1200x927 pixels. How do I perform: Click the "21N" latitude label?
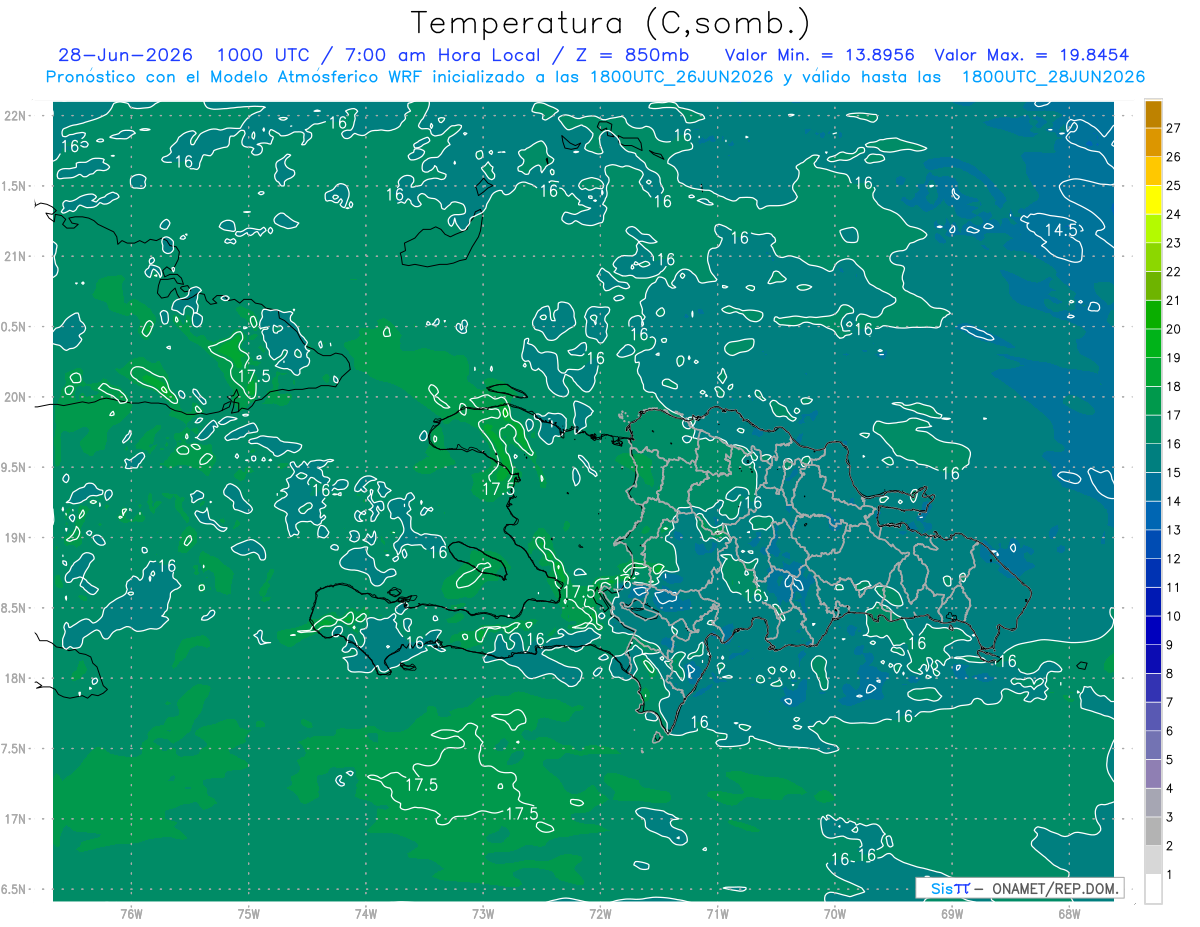click(x=16, y=256)
